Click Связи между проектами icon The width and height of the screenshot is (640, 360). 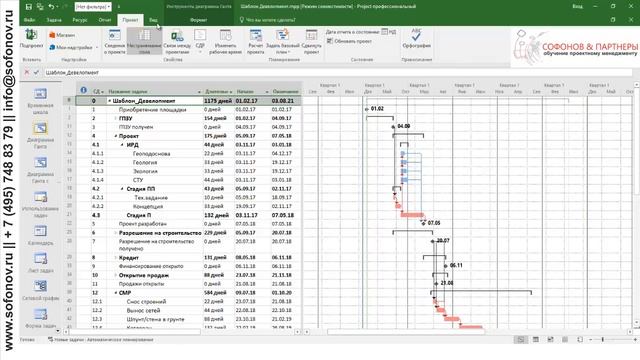tap(177, 42)
